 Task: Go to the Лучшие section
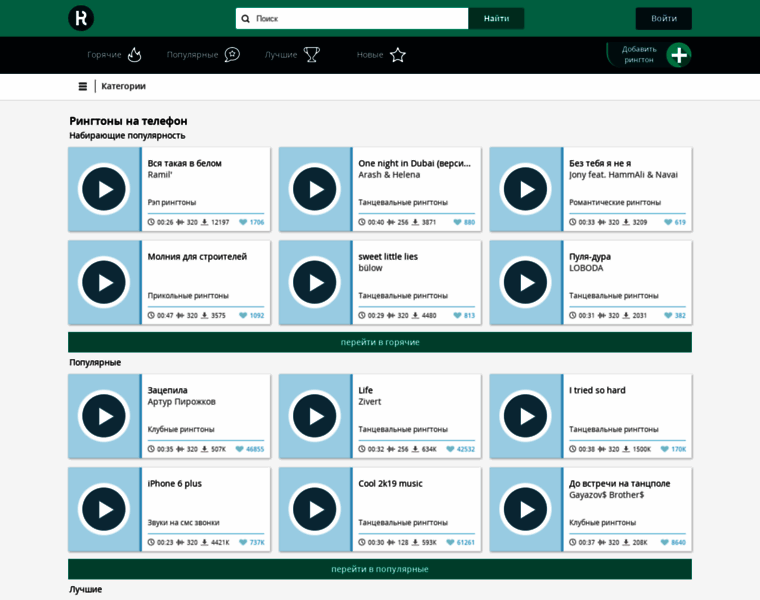pyautogui.click(x=292, y=54)
